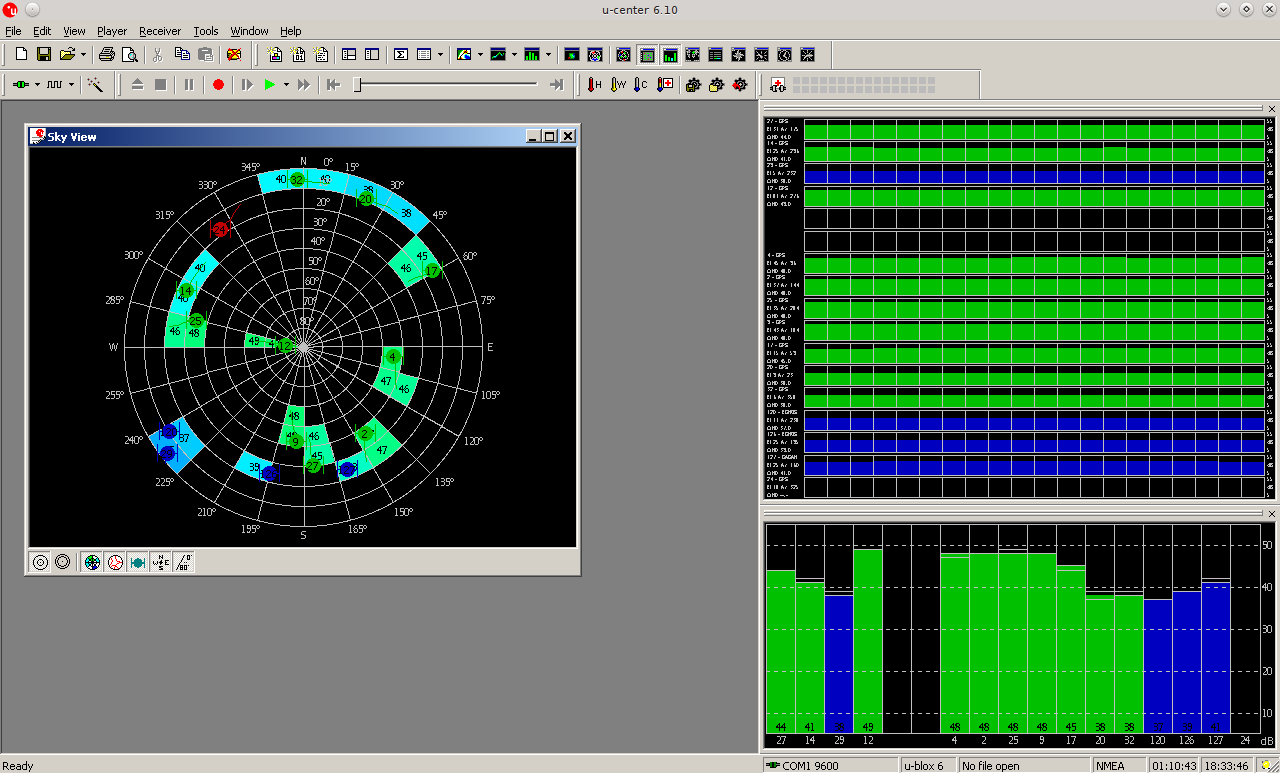1280x773 pixels.
Task: Click the Sigma statistics view icon
Action: point(400,54)
